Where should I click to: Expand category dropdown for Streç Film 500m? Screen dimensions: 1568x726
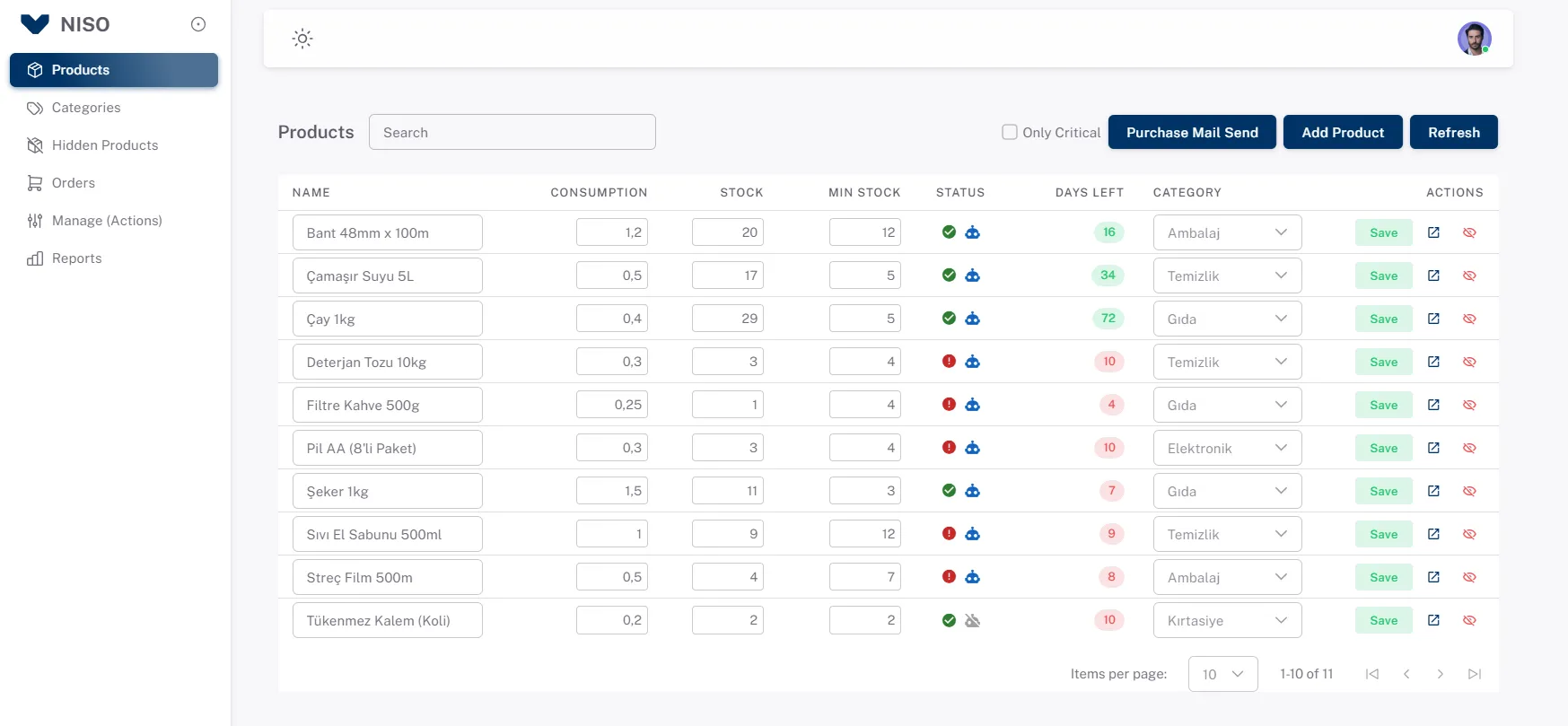pos(1227,577)
